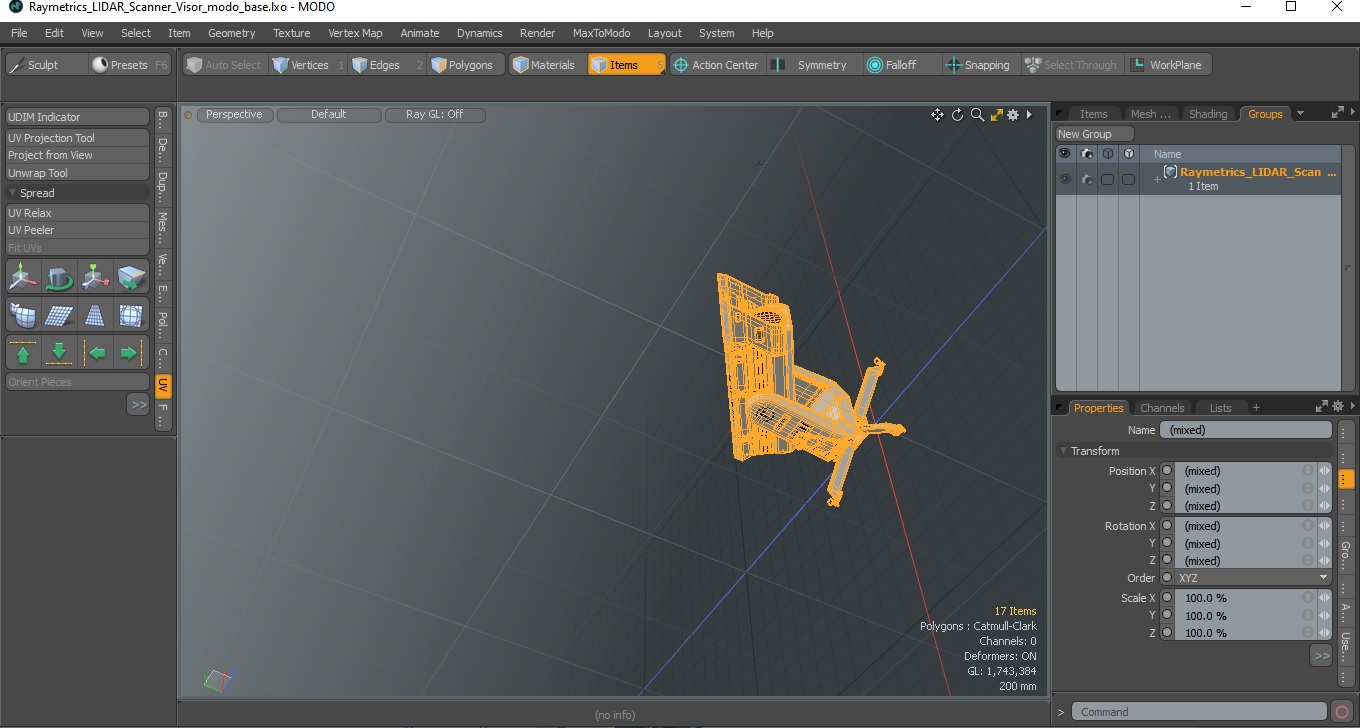This screenshot has height=728, width=1360.
Task: Toggle visibility eye of Raymetrics_LIDAR_Scan group
Action: pos(1065,179)
